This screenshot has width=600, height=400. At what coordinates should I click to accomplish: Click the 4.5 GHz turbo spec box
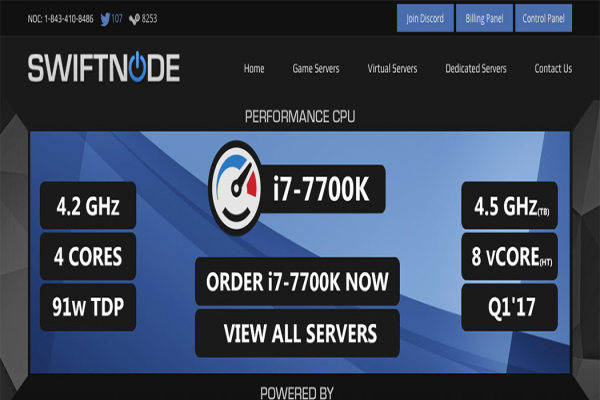510,206
